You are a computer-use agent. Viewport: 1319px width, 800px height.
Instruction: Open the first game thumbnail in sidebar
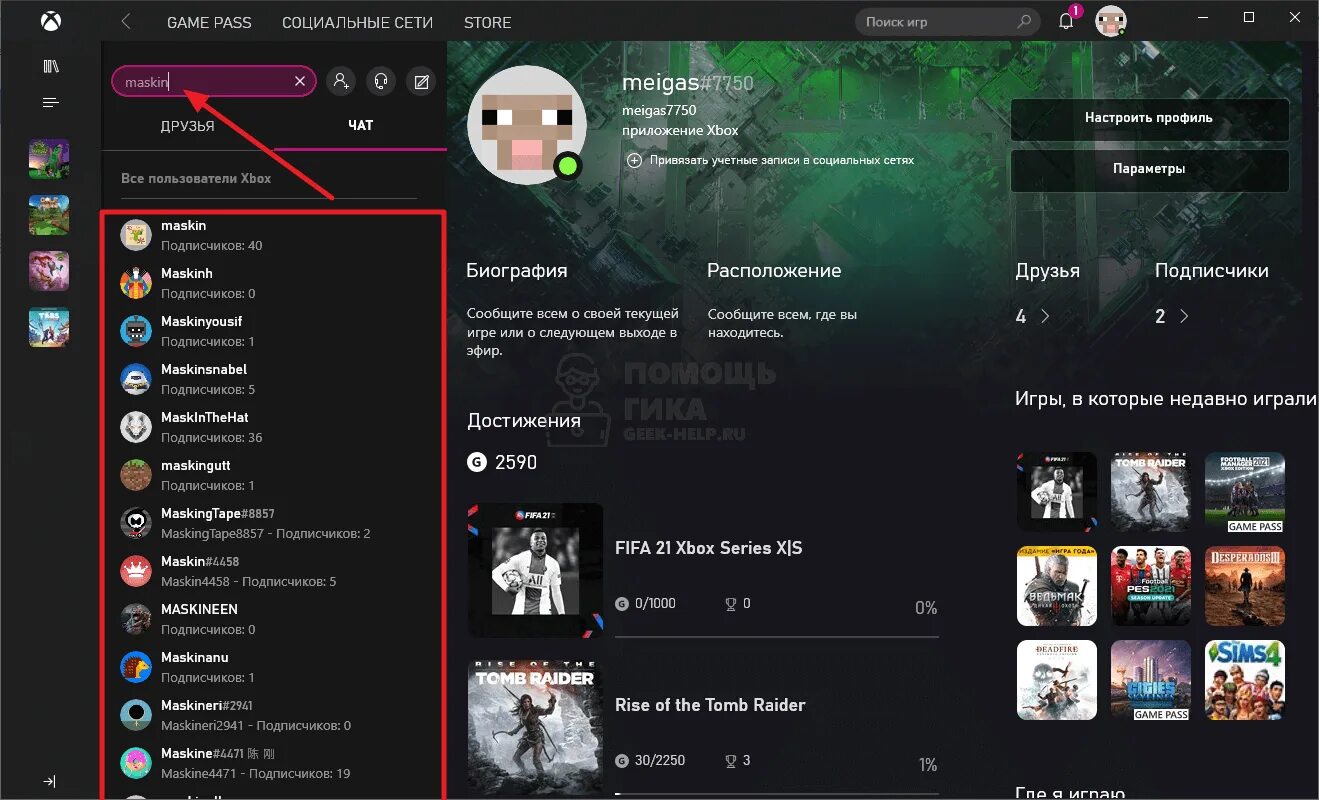(49, 159)
